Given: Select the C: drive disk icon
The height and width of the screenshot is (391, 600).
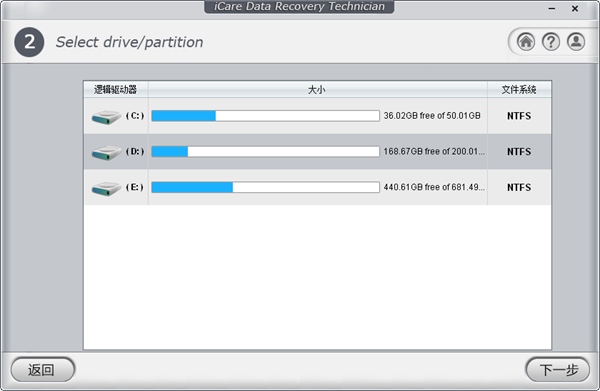Looking at the screenshot, I should pyautogui.click(x=106, y=117).
